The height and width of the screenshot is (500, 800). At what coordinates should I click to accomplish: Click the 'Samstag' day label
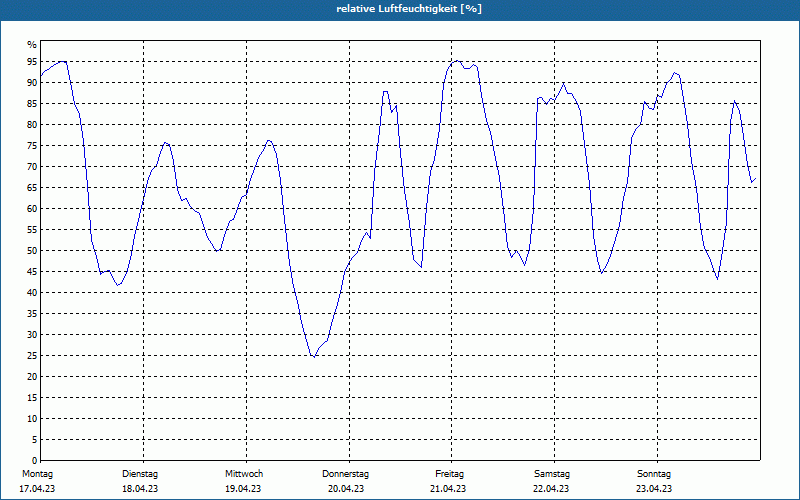pos(552,474)
